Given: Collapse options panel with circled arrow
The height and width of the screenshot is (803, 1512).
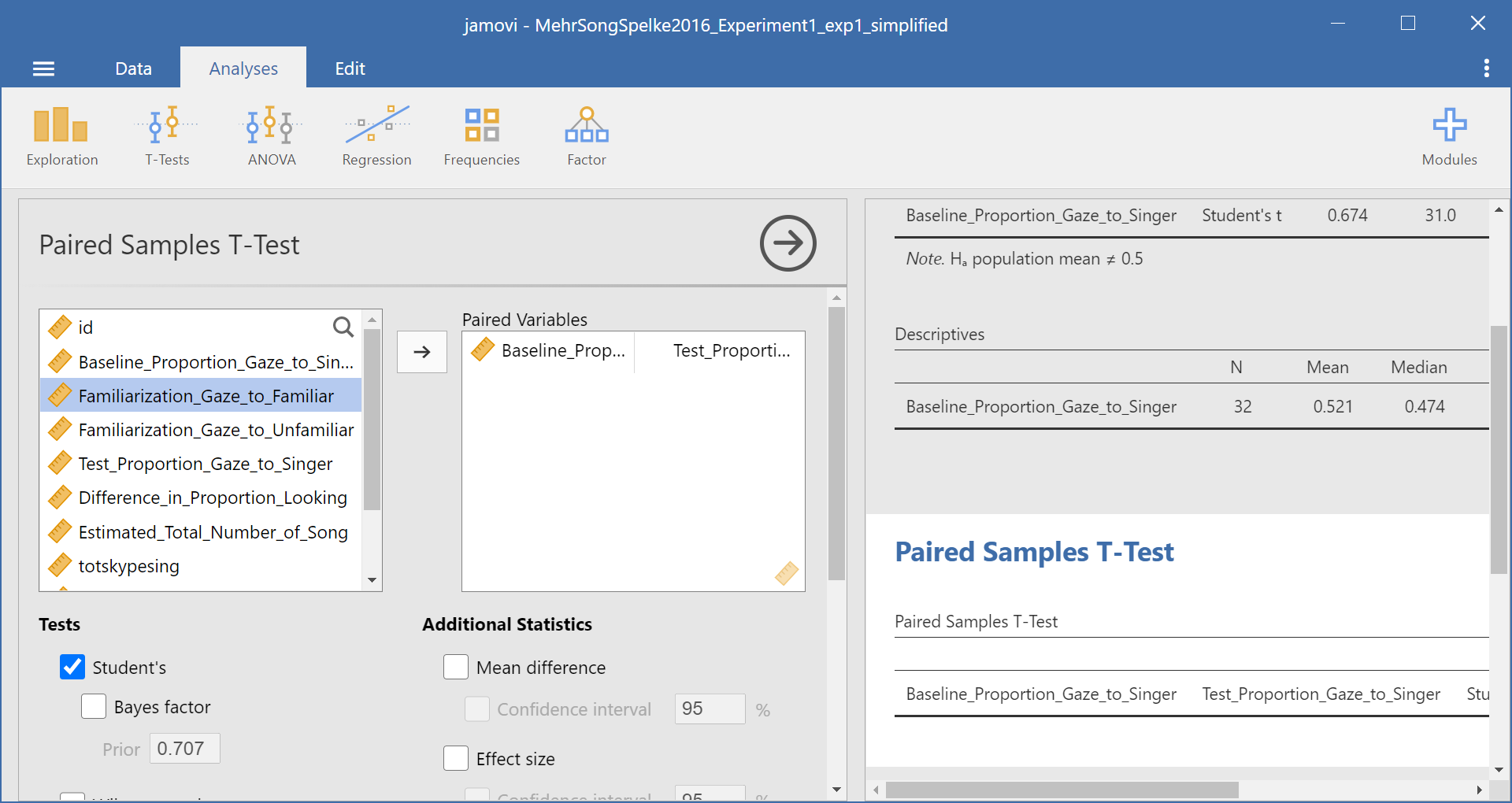Looking at the screenshot, I should click(x=787, y=243).
